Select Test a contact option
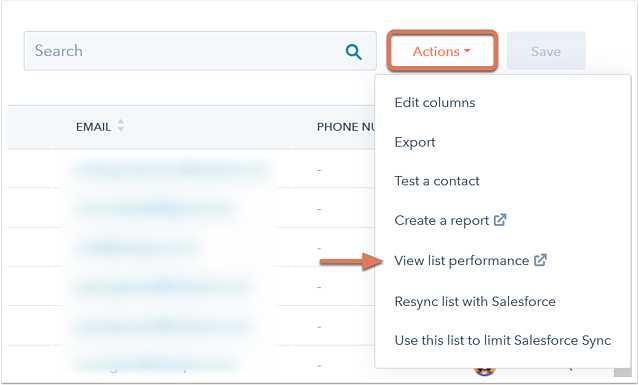This screenshot has height=385, width=639. click(x=437, y=181)
